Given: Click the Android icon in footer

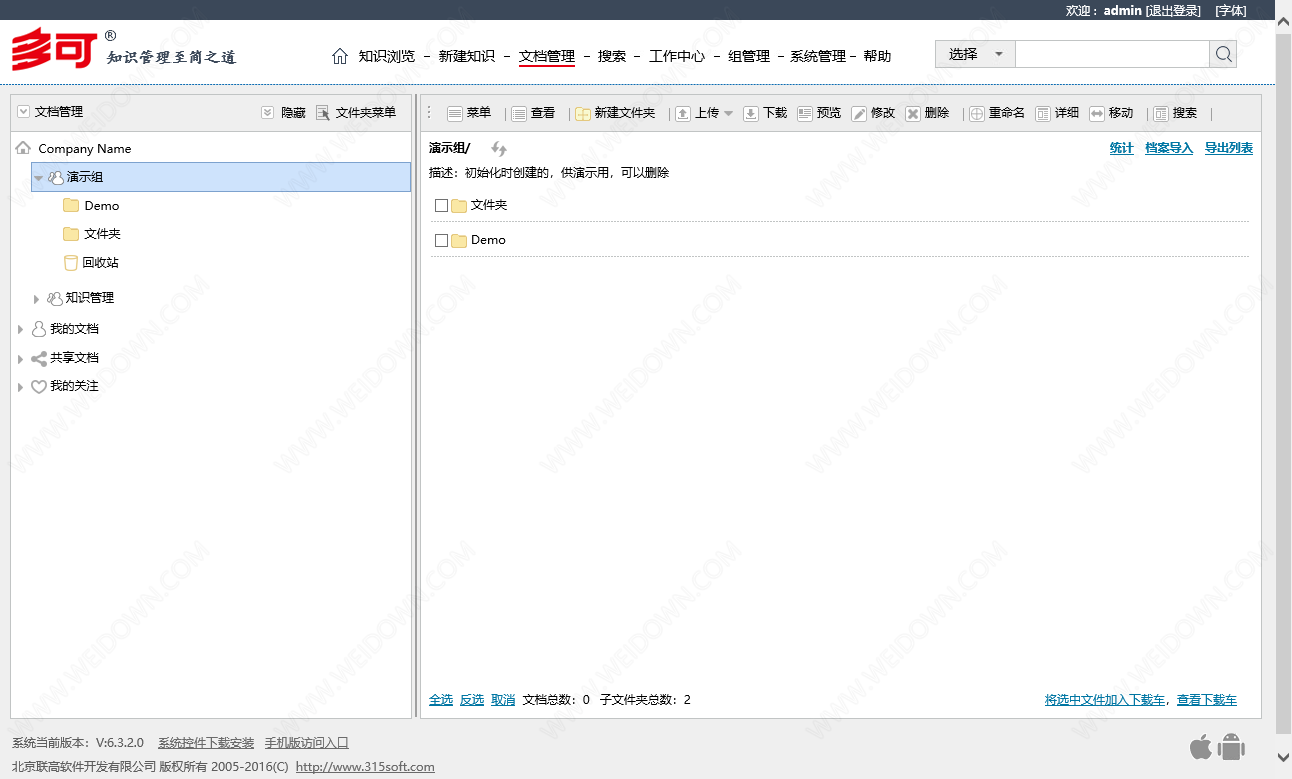Looking at the screenshot, I should pyautogui.click(x=1231, y=746).
